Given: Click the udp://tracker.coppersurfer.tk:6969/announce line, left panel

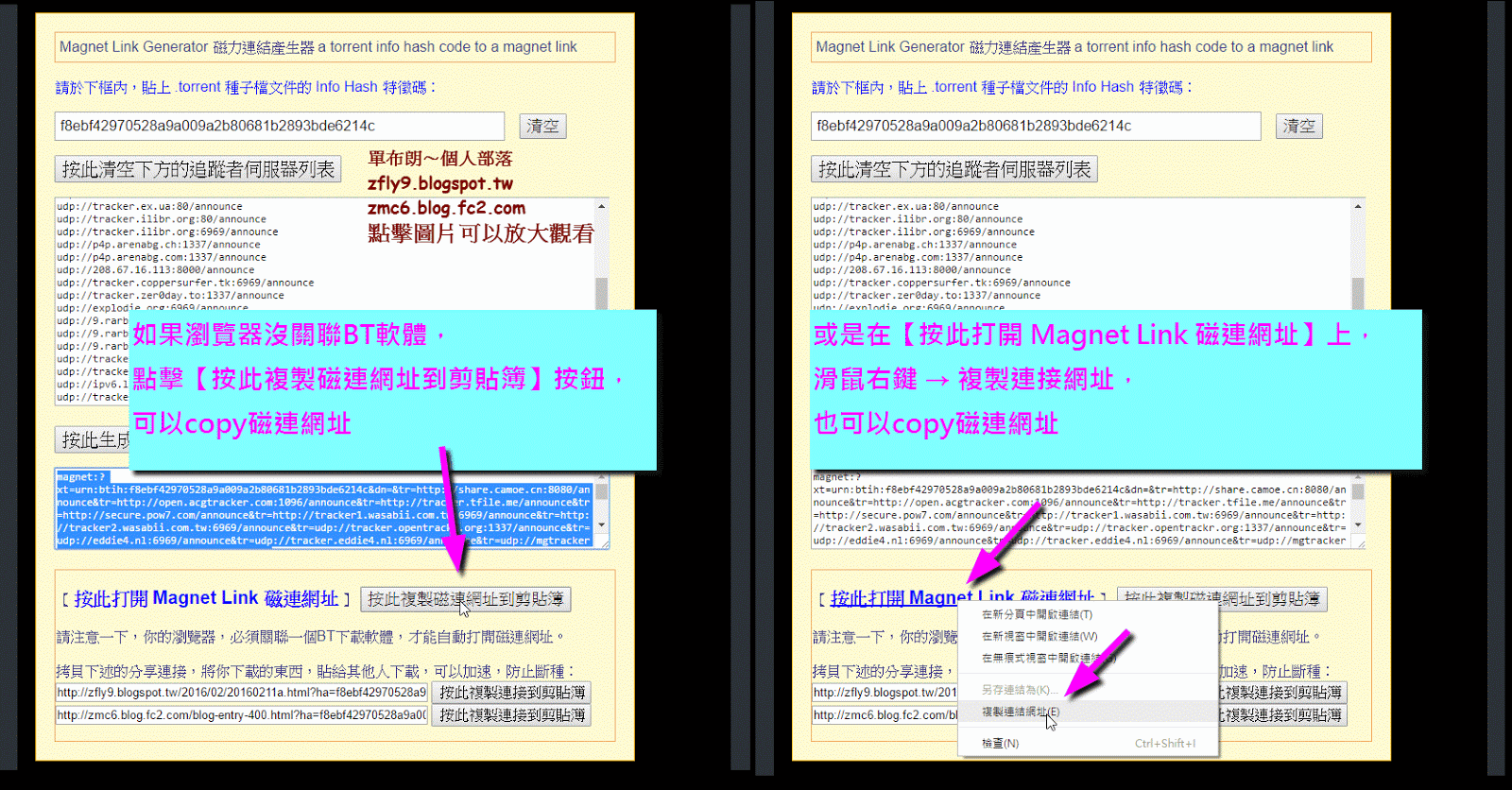Looking at the screenshot, I should (185, 283).
